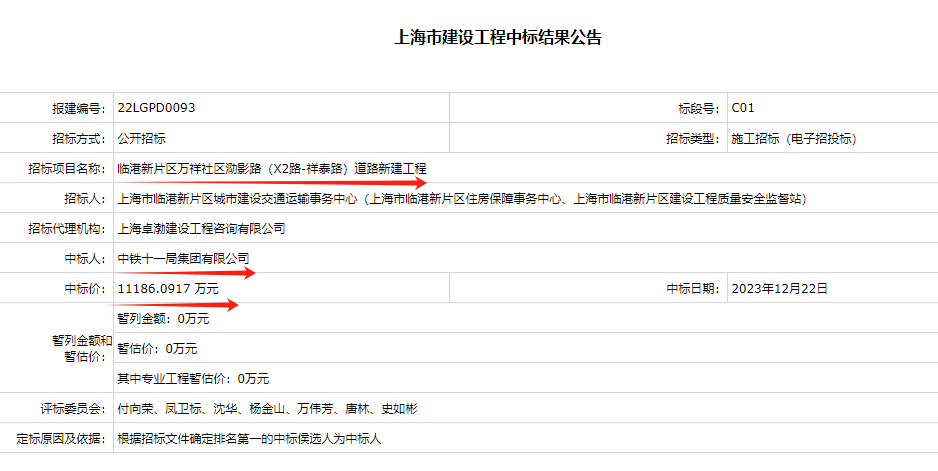Click the 标段号 label
This screenshot has height=471, width=938.
[x=699, y=108]
